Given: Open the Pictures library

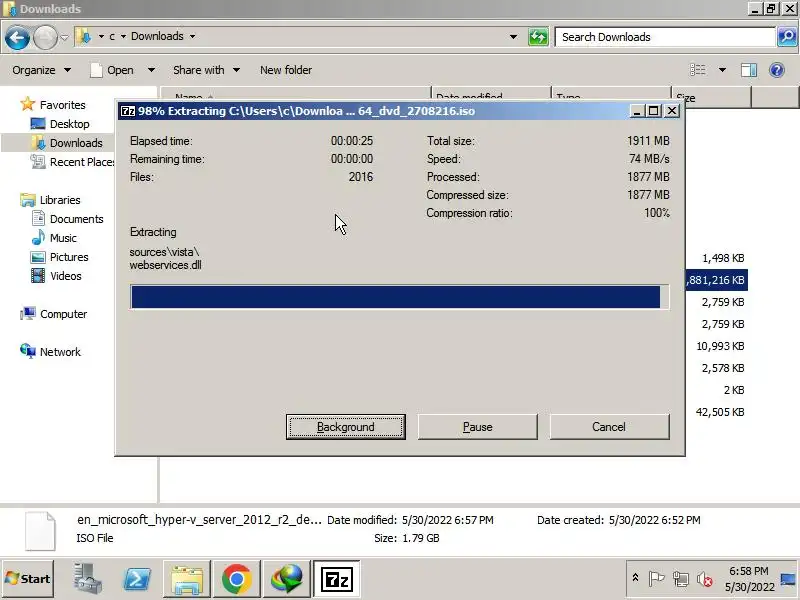Looking at the screenshot, I should (x=60, y=257).
